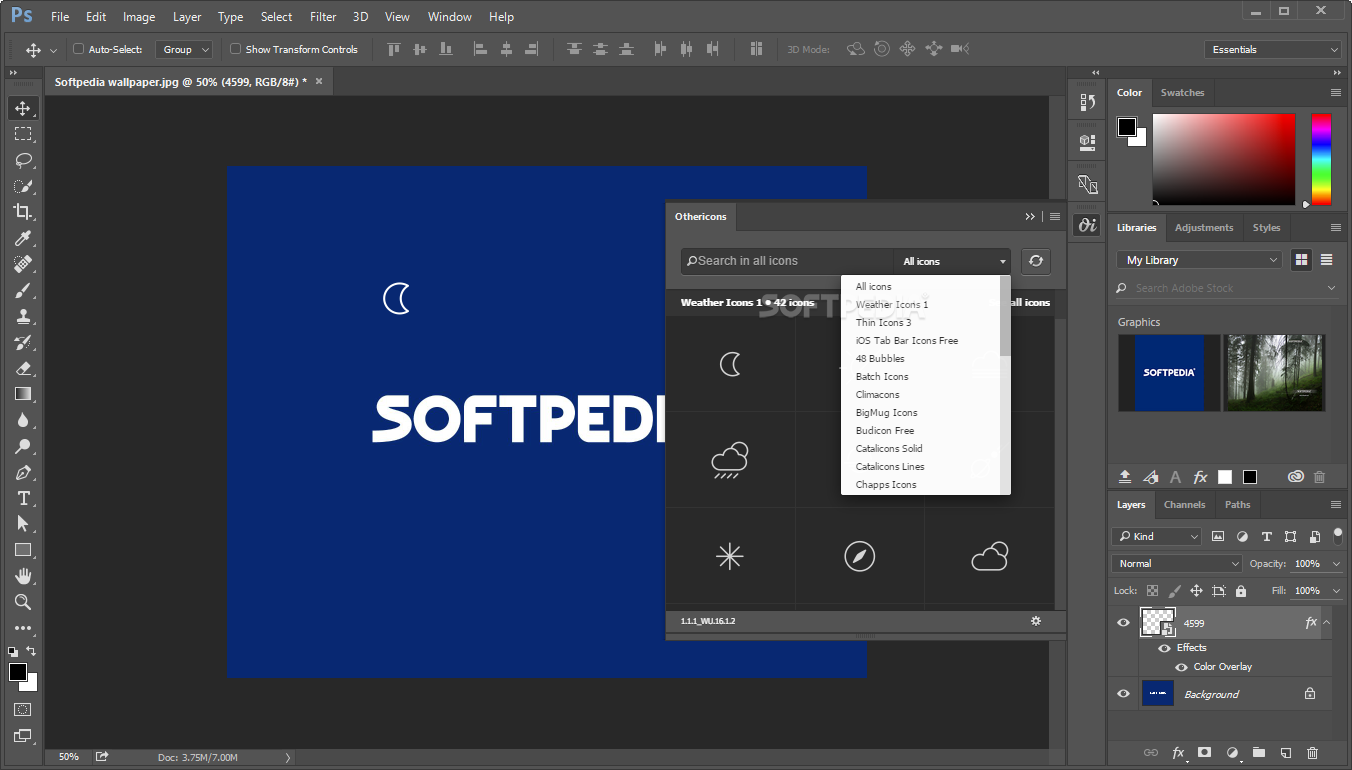Switch to the Channels tab
The width and height of the screenshot is (1352, 770).
point(1184,505)
